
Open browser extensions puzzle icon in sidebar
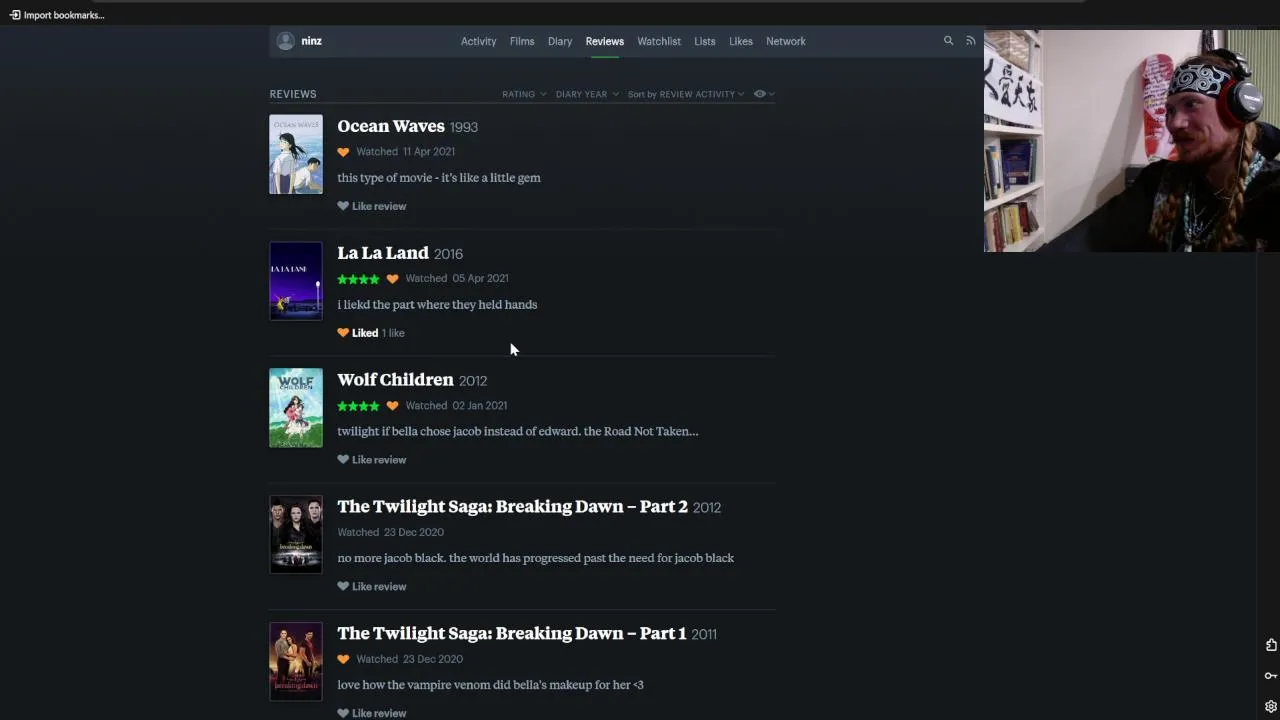[1271, 645]
